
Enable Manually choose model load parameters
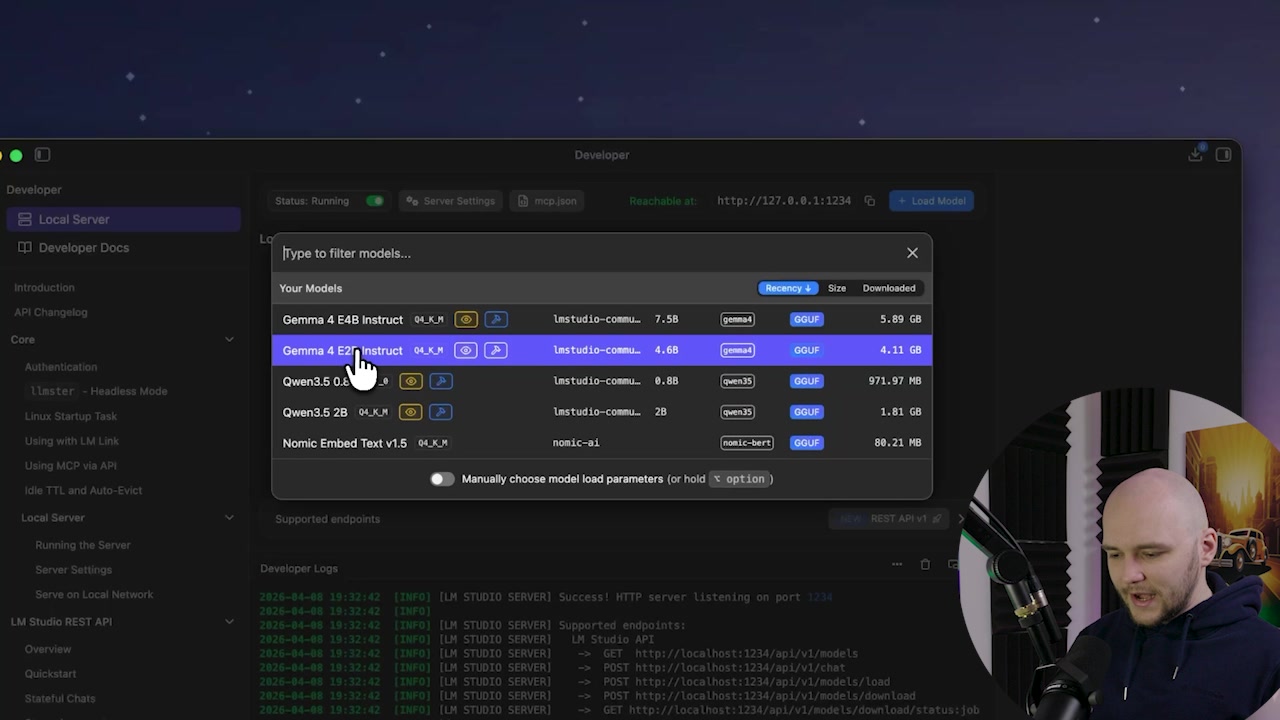[x=442, y=478]
